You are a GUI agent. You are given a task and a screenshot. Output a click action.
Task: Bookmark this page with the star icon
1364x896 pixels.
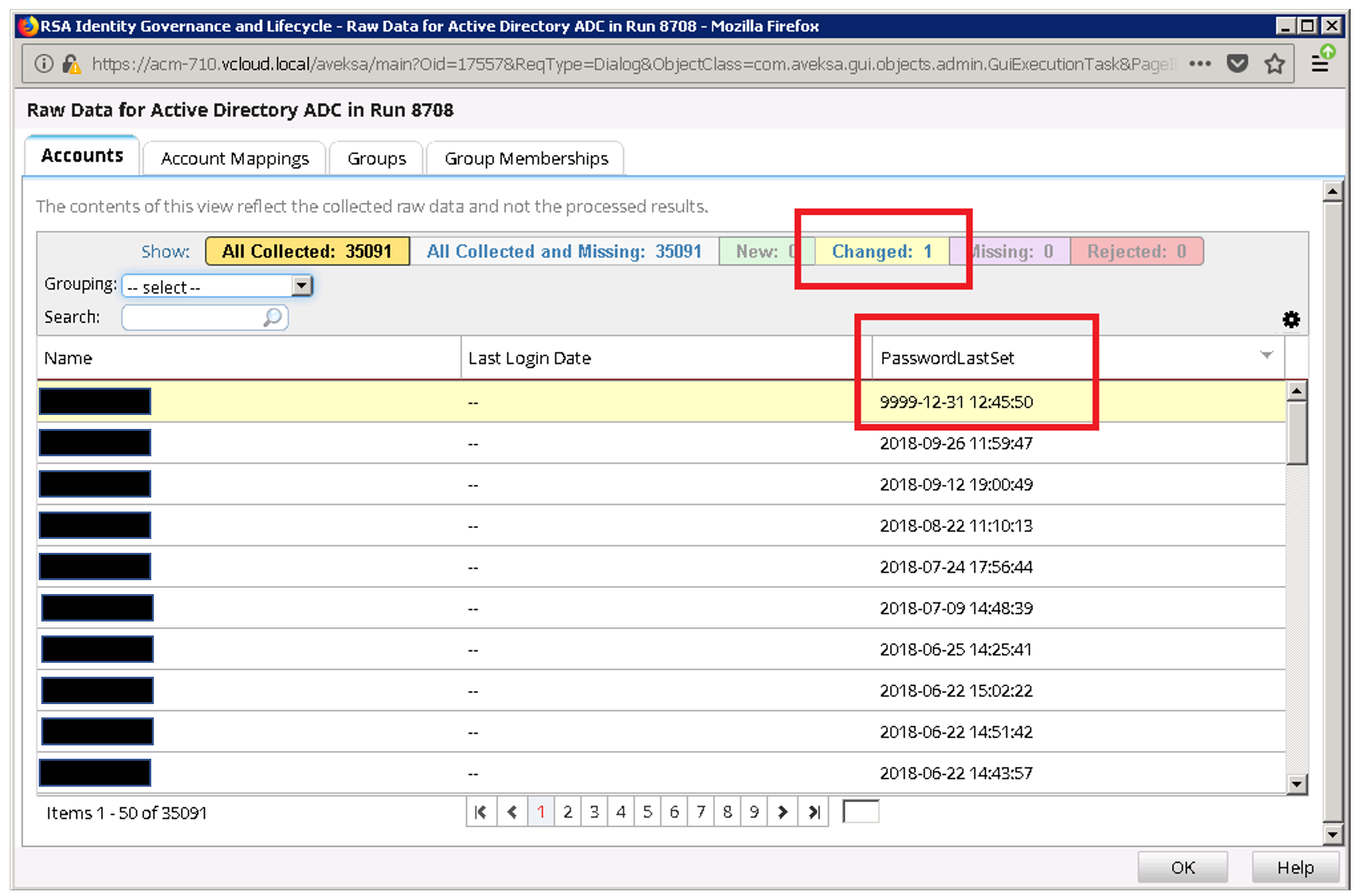click(1274, 64)
